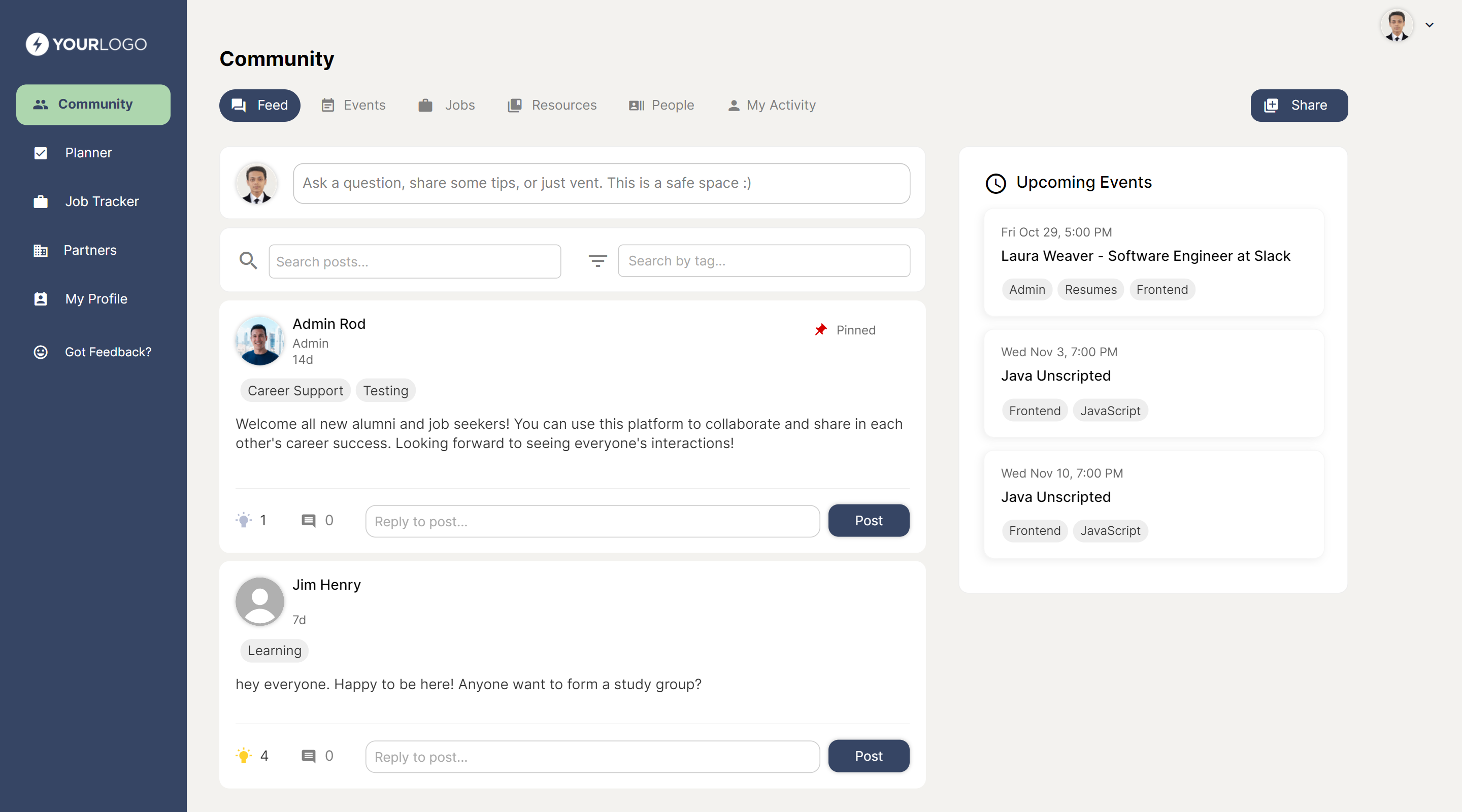Click your avatar next to the post composer
This screenshot has height=812, width=1462.
(256, 183)
